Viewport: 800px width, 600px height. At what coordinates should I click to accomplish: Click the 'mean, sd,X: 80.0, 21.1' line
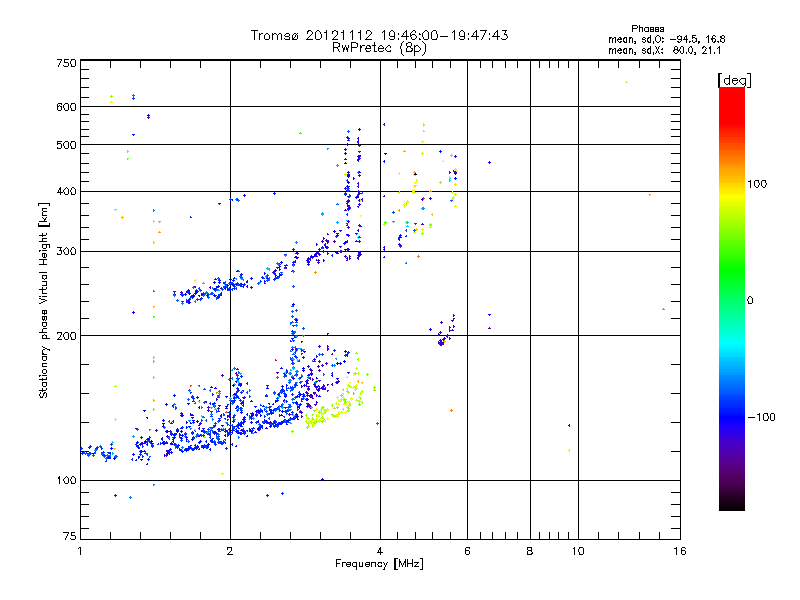coord(664,51)
